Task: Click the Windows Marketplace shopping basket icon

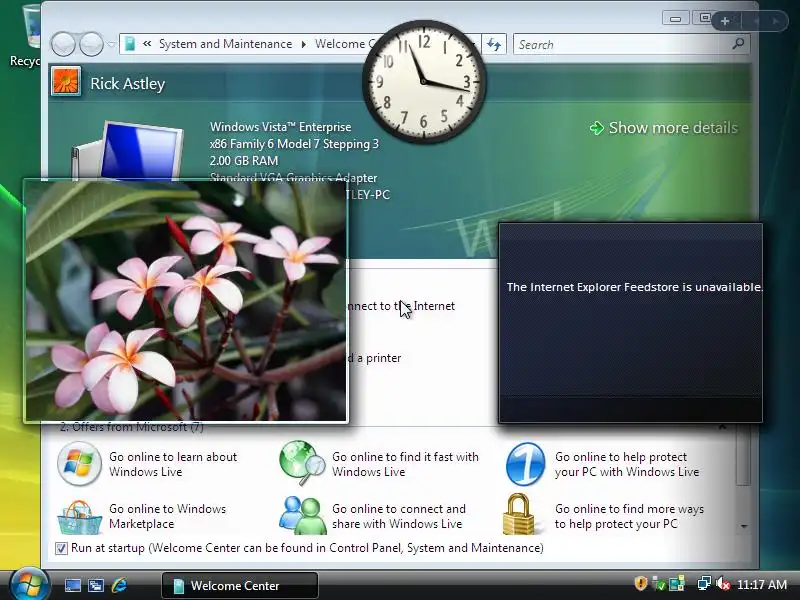Action: (79, 517)
